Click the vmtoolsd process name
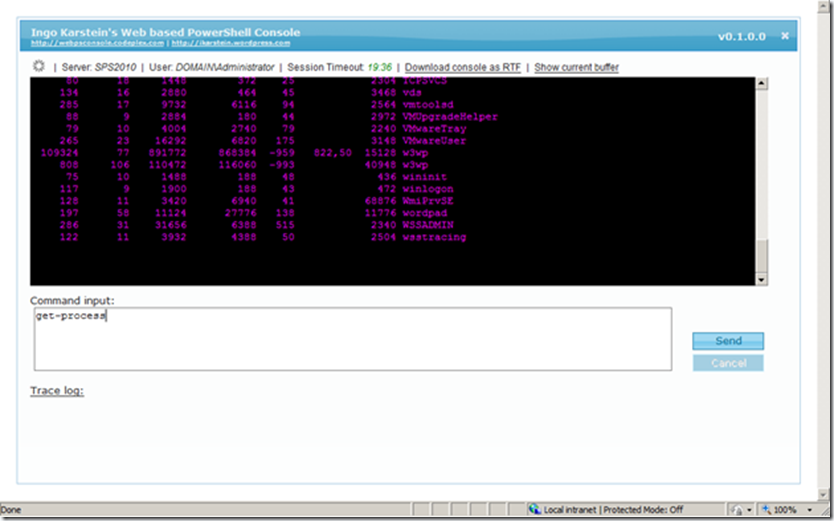 click(428, 105)
